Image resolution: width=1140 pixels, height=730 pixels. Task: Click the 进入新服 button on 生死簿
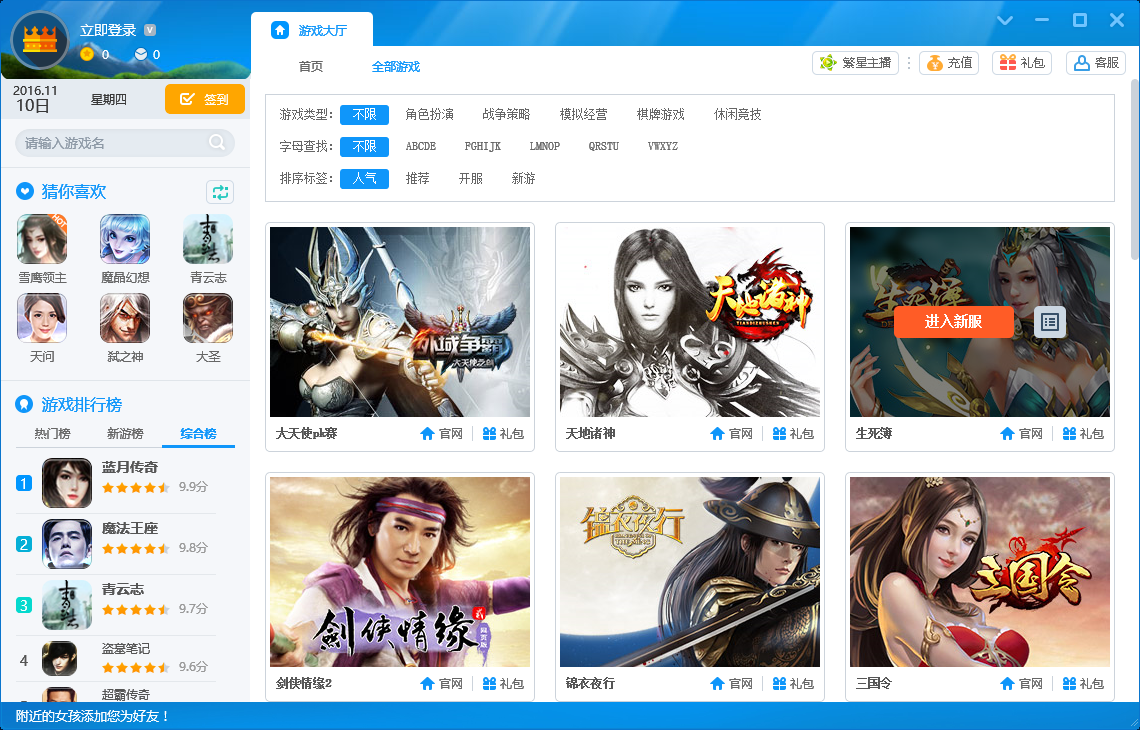(953, 321)
